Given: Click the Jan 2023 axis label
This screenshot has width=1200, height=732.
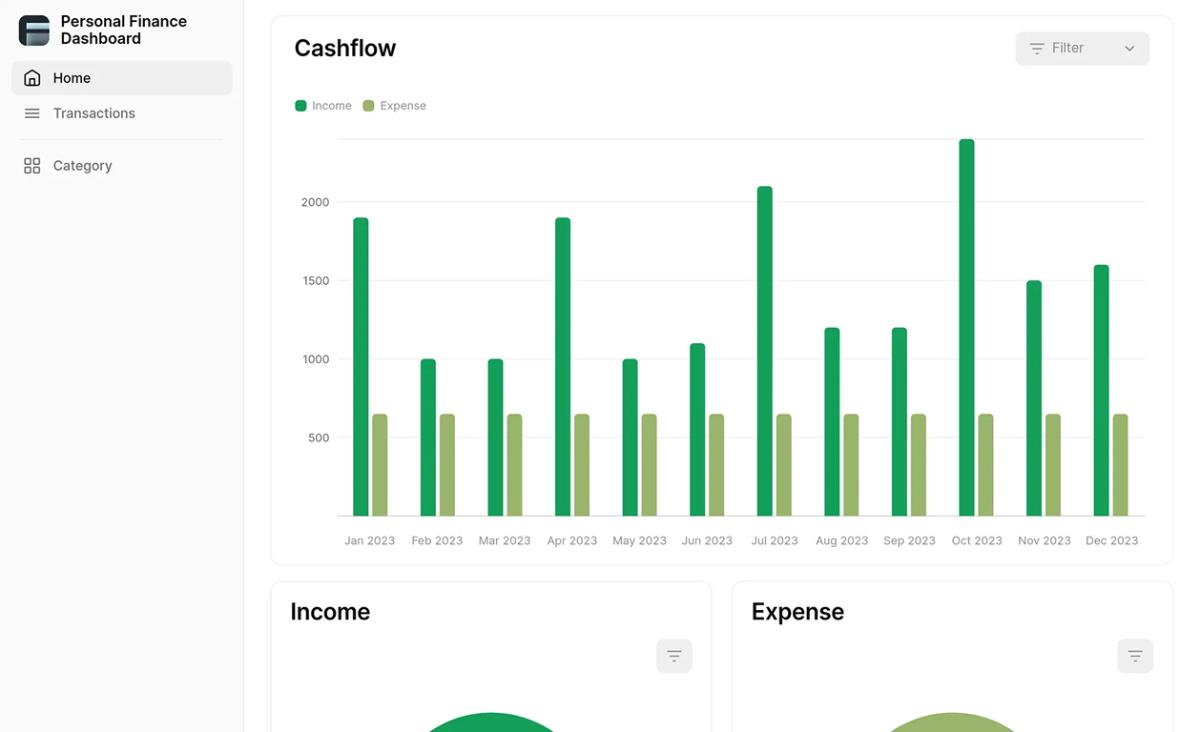Looking at the screenshot, I should pyautogui.click(x=370, y=541).
